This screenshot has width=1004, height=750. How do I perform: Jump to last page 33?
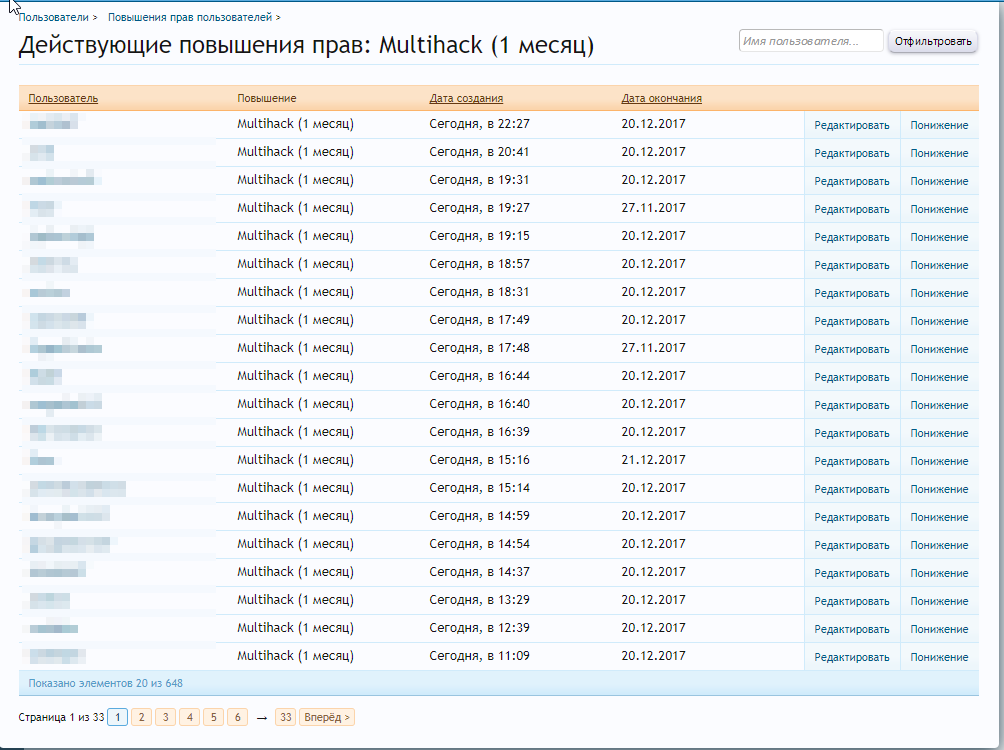coord(286,717)
